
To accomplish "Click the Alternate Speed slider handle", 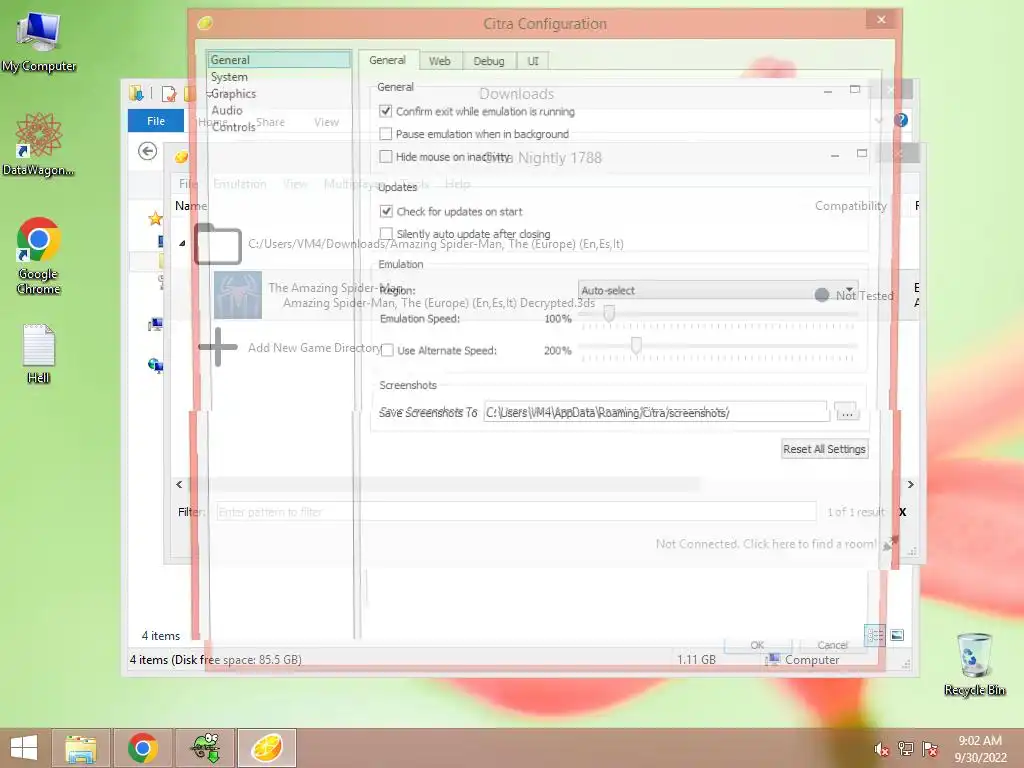I will (x=636, y=345).
